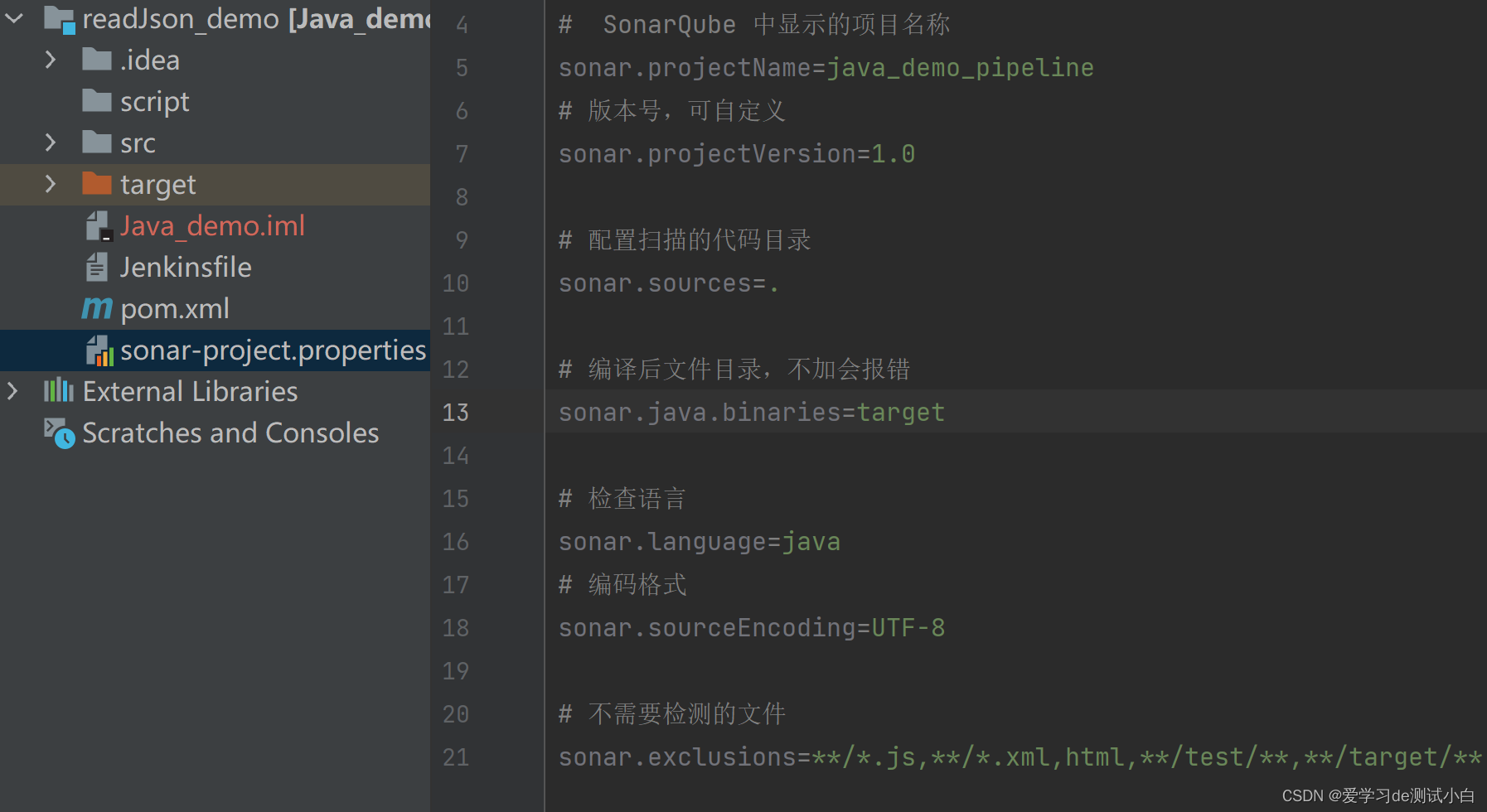Click line number 13 in gutter
This screenshot has height=812, width=1487.
coord(456,413)
